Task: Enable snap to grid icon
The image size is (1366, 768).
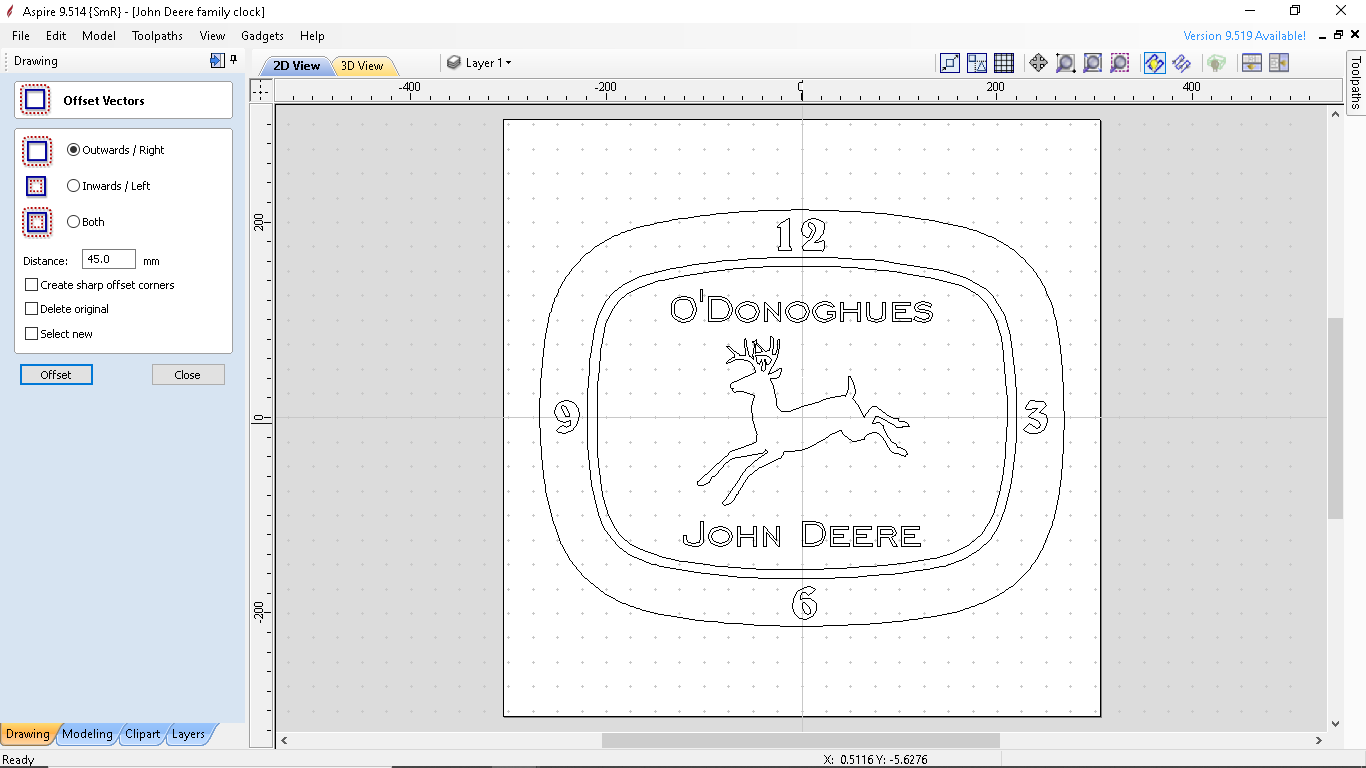Action: [1003, 62]
